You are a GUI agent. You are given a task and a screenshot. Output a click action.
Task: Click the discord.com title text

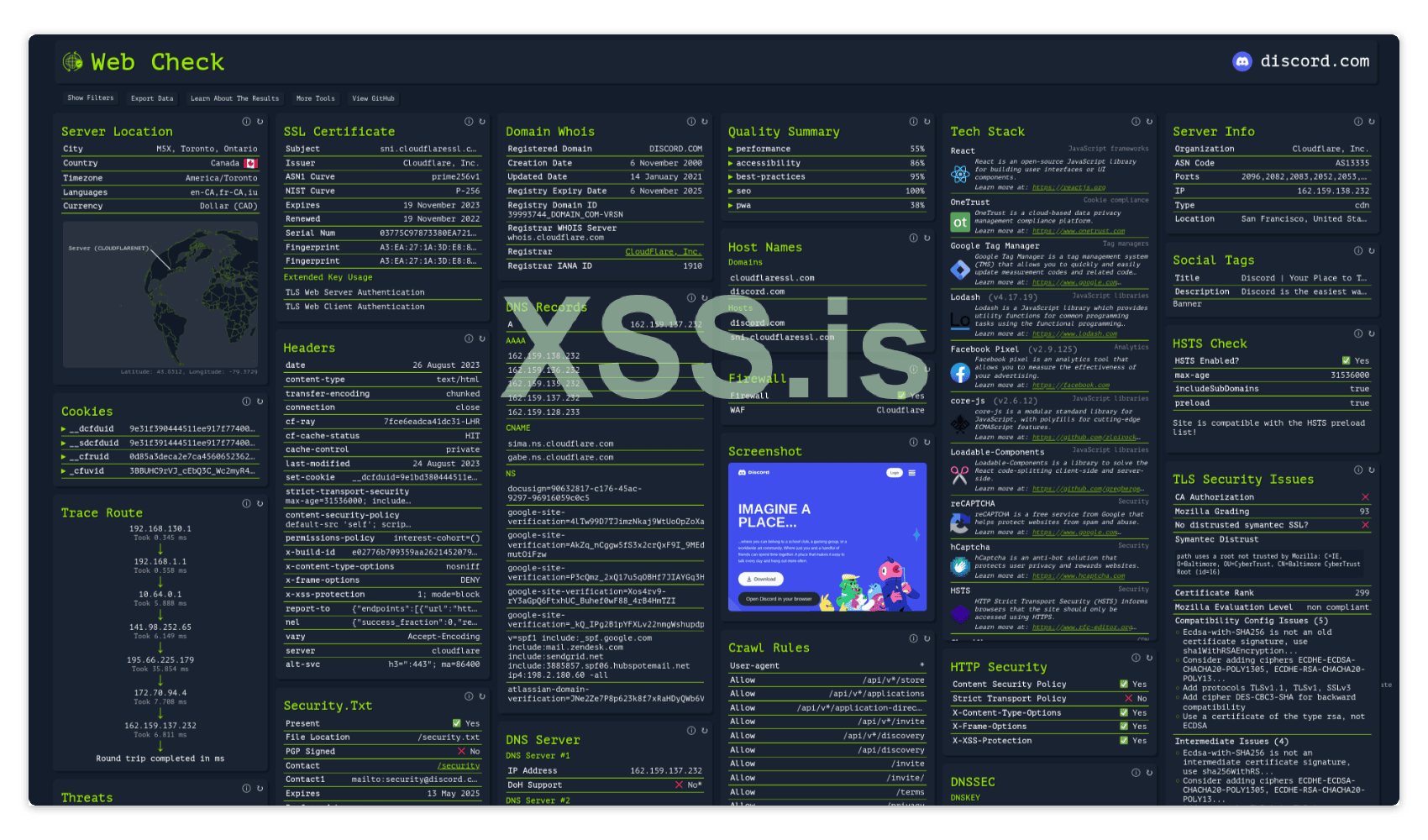(x=1315, y=61)
